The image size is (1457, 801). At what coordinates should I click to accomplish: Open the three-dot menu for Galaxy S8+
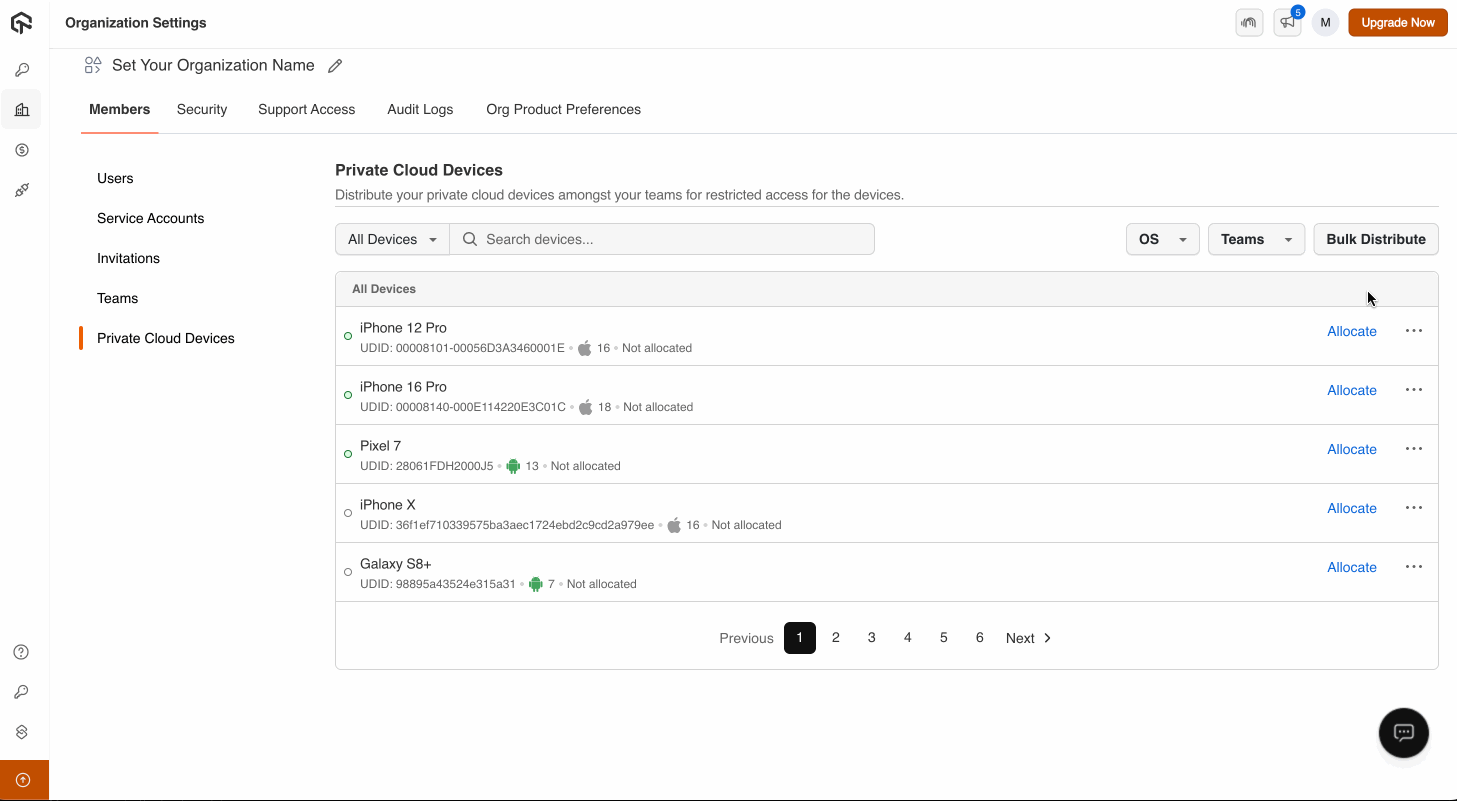point(1413,567)
